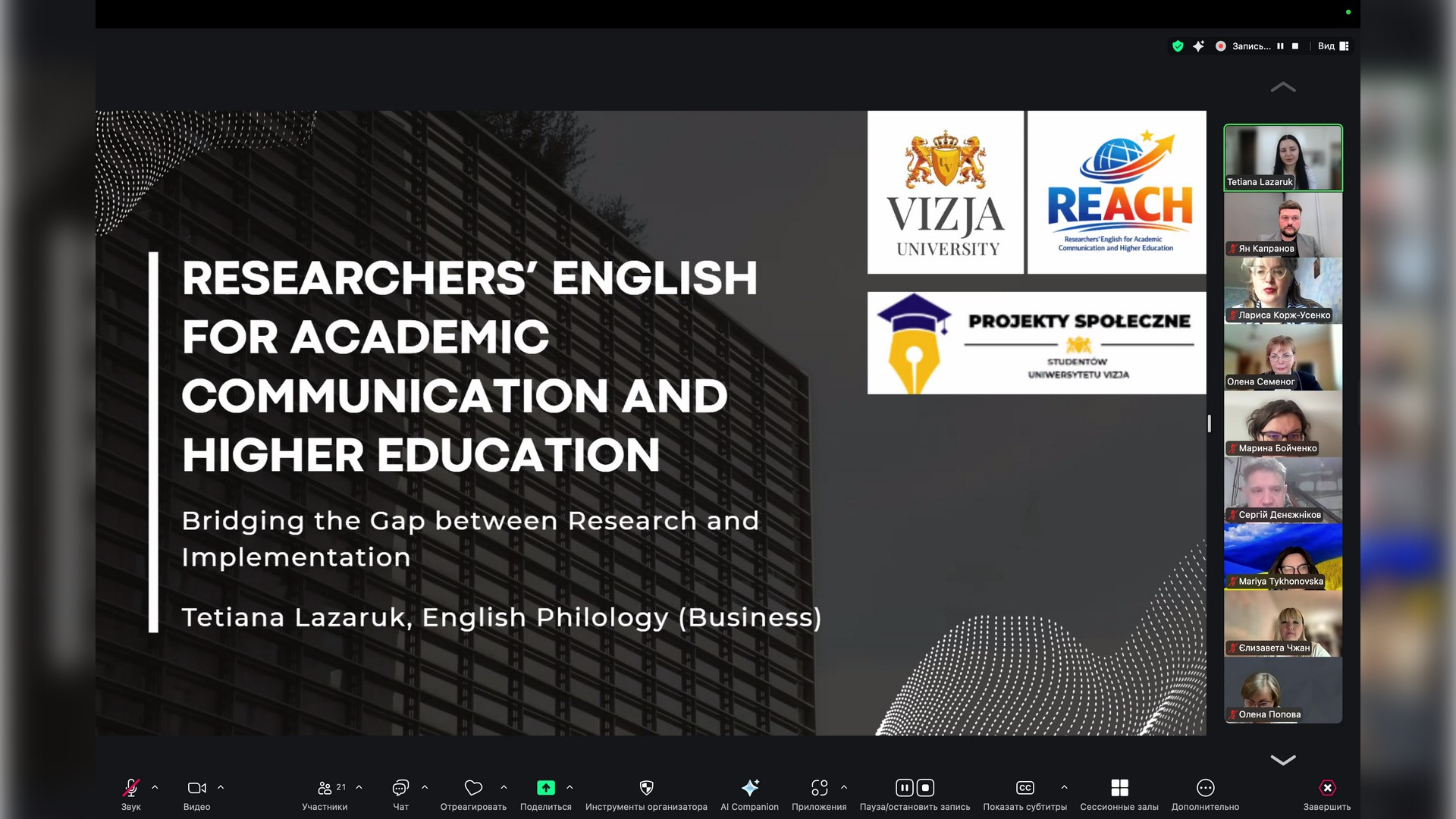This screenshot has height=819, width=1456.
Task: Expand audio options arrow next to microphone
Action: pyautogui.click(x=155, y=787)
